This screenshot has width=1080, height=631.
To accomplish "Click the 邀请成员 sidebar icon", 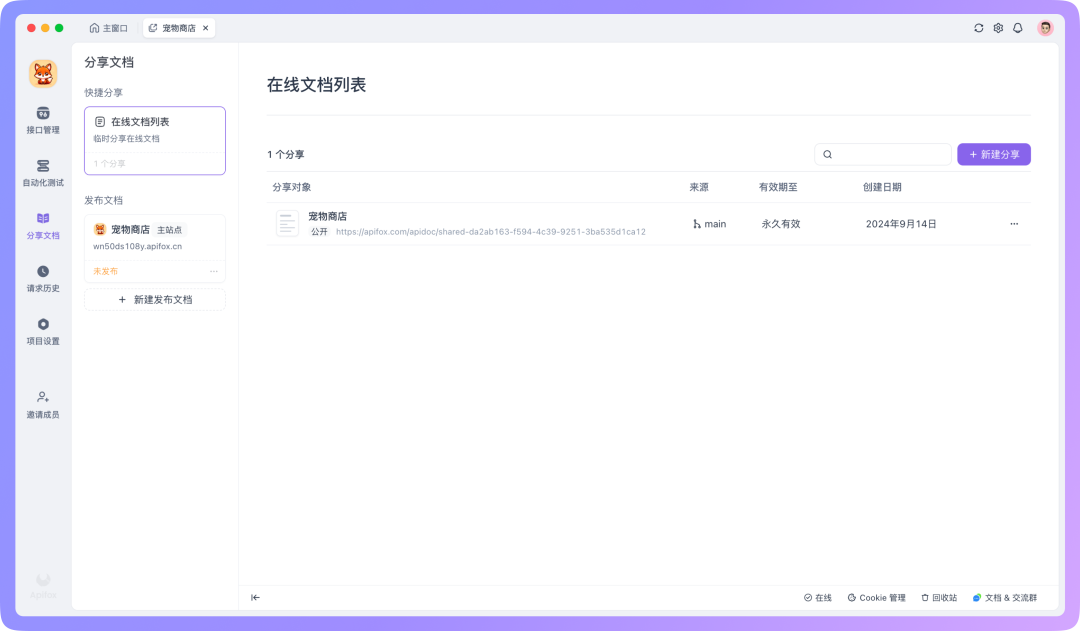I will (x=42, y=404).
